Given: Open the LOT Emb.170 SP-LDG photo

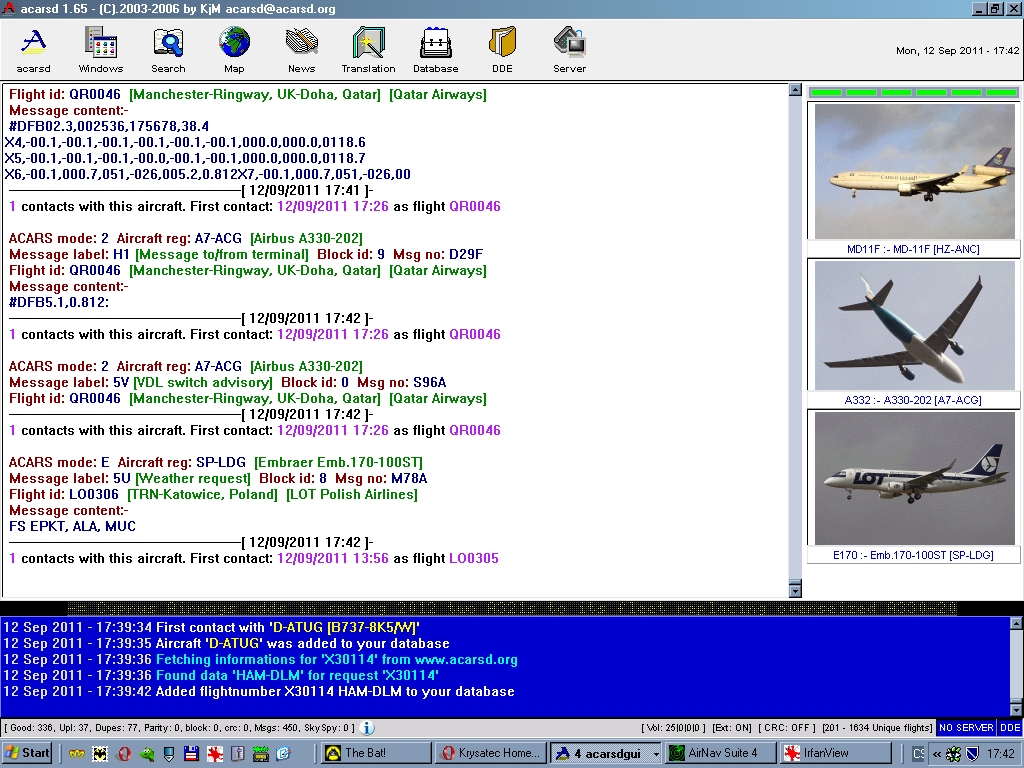Looking at the screenshot, I should click(914, 478).
